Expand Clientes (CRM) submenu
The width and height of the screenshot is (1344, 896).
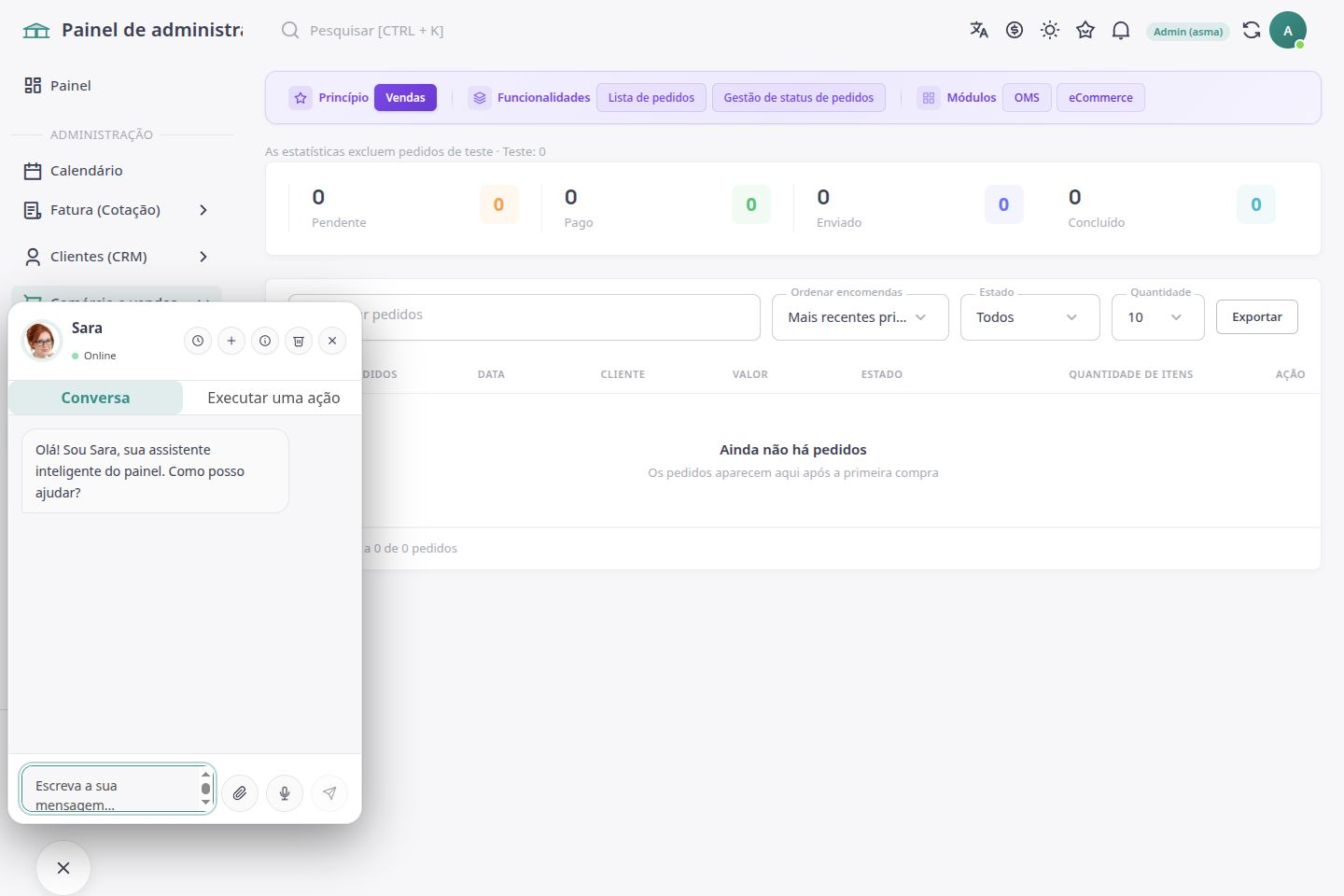(x=117, y=257)
